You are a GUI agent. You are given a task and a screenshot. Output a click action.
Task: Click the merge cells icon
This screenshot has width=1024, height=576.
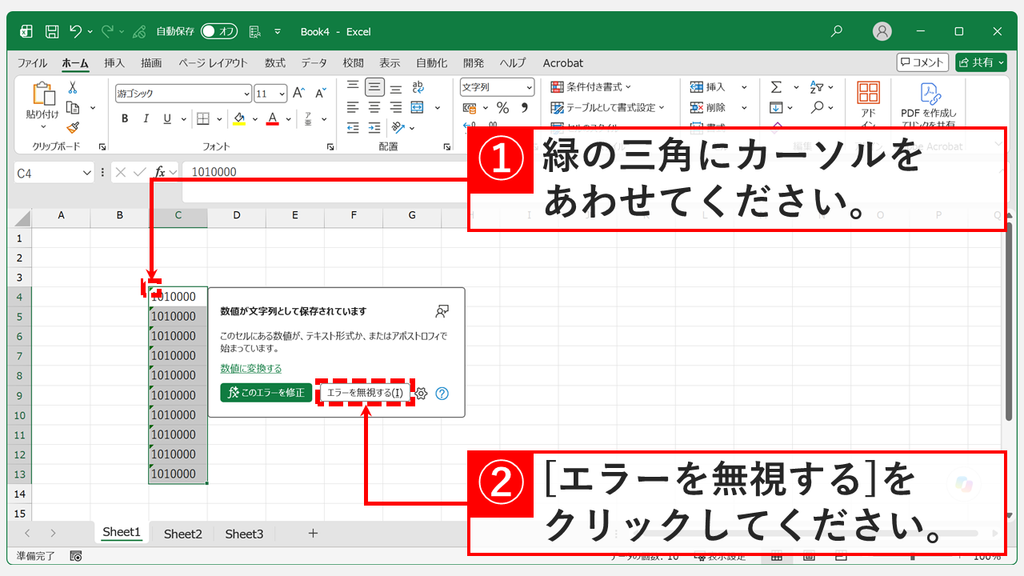417,107
